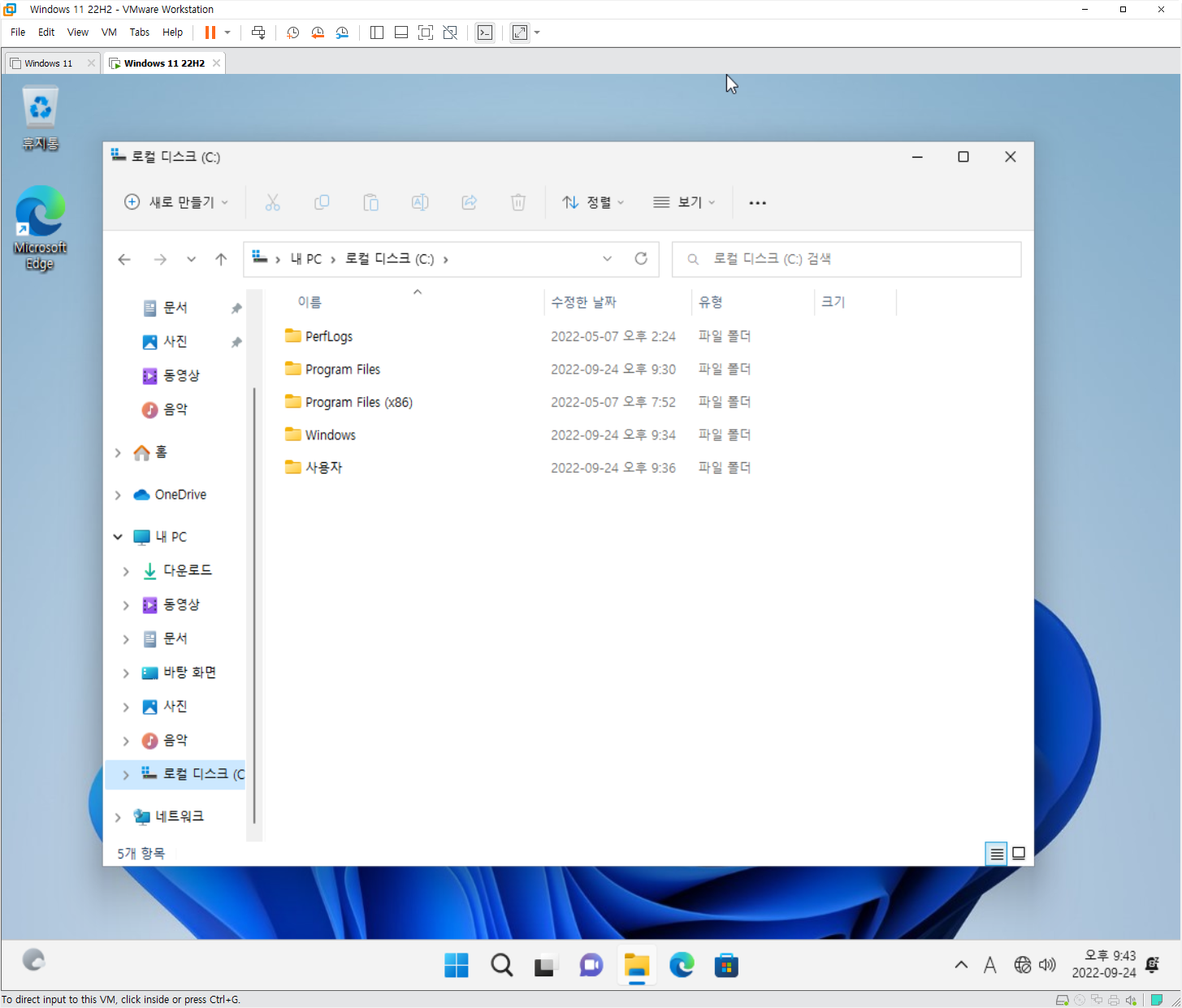This screenshot has width=1182, height=1008.
Task: Refresh the folder view
Action: point(641,258)
